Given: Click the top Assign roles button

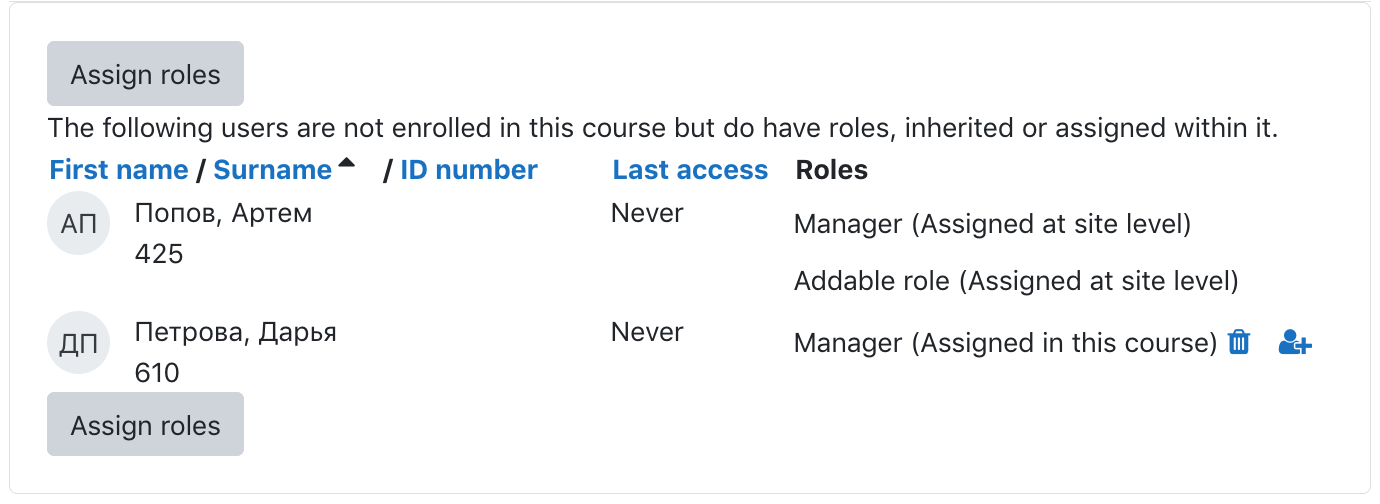Looking at the screenshot, I should pos(145,74).
